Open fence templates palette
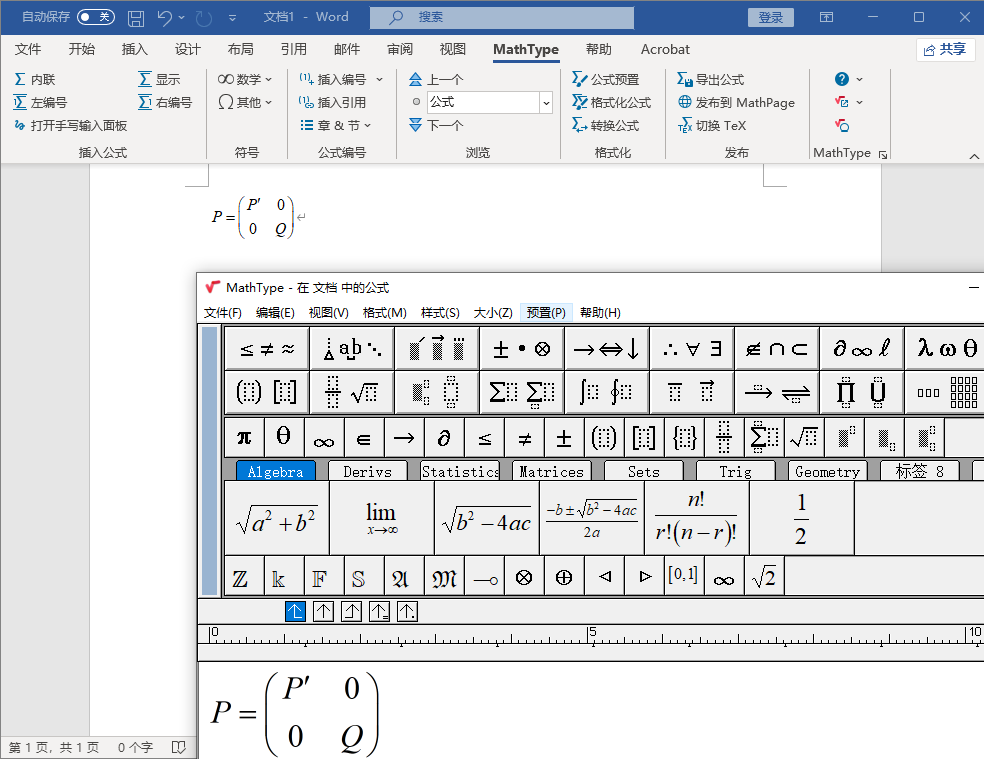Viewport: 984px width, 759px height. [267, 392]
